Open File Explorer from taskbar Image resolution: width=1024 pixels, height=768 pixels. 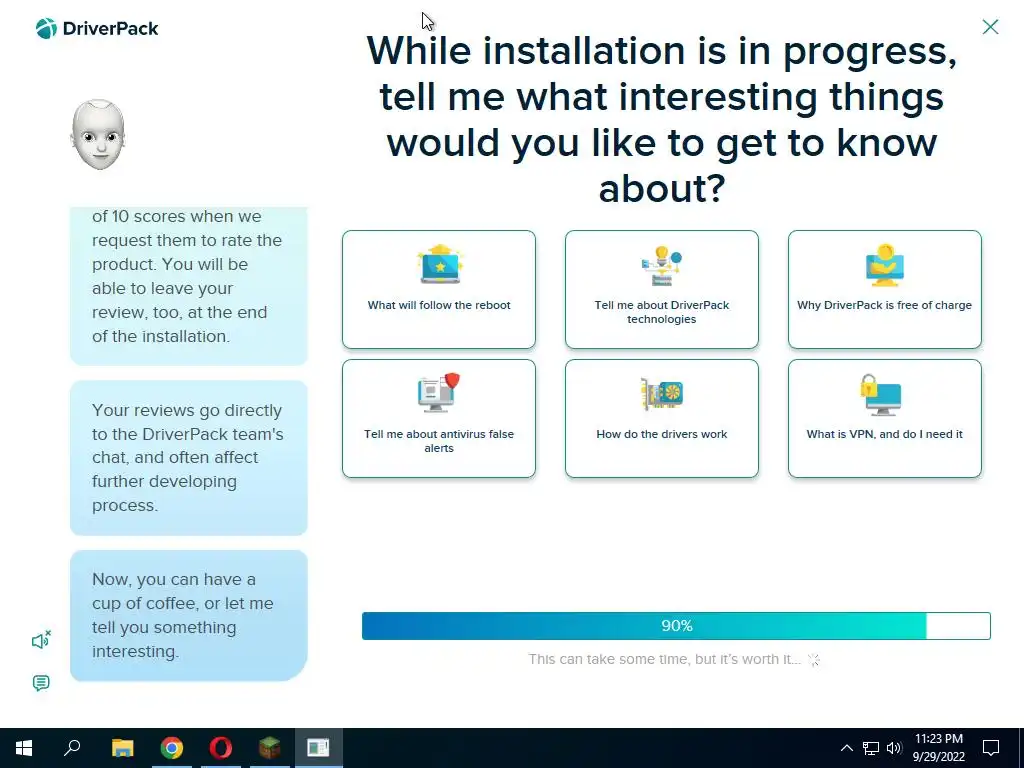[122, 748]
